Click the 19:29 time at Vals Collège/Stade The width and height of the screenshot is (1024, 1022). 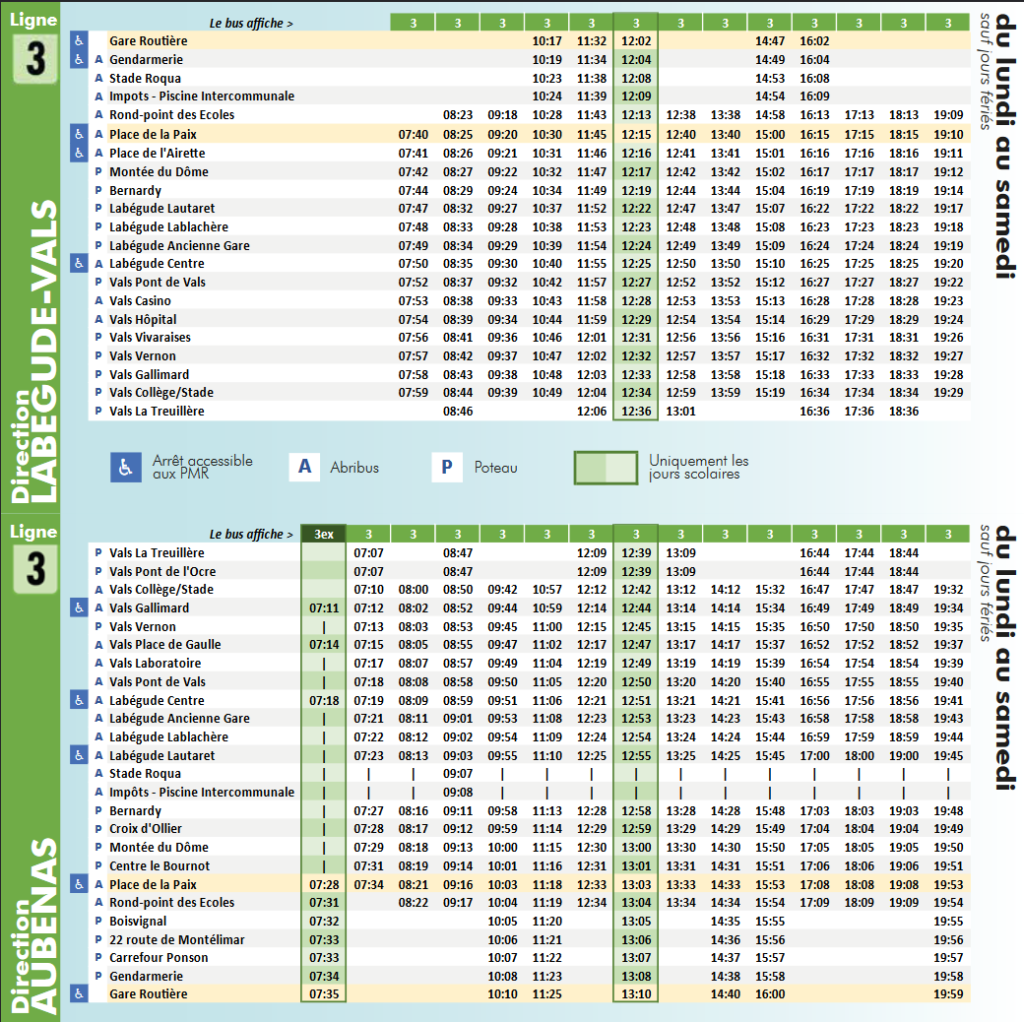[948, 392]
